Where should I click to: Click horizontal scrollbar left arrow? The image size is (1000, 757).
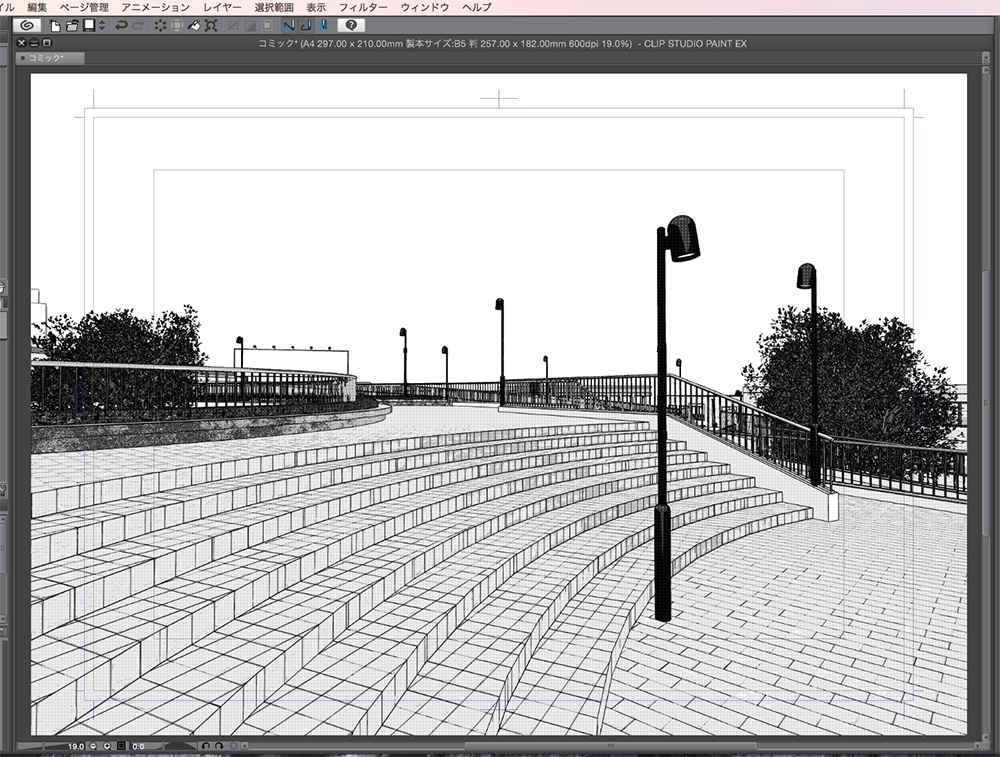click(245, 746)
